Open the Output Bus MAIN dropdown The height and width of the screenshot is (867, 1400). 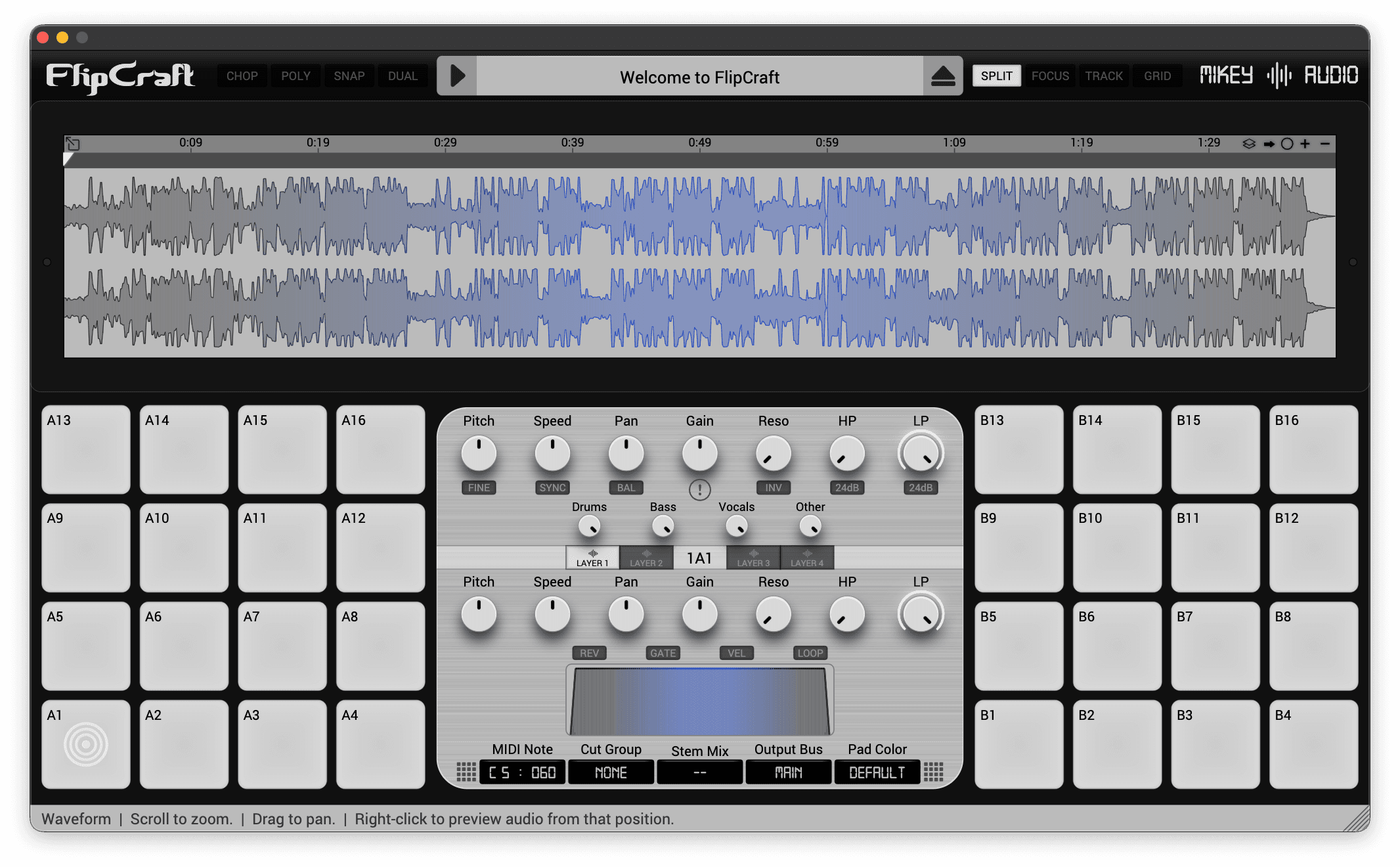coord(788,772)
